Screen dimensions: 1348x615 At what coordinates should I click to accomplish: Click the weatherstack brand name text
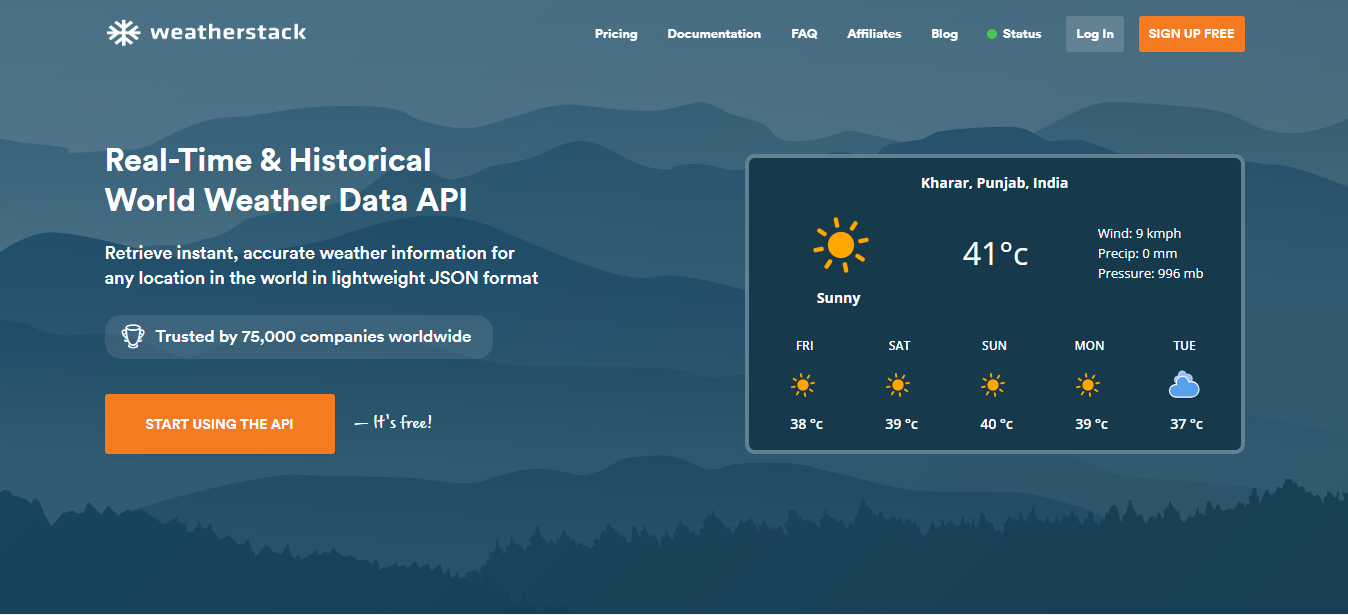[x=228, y=32]
